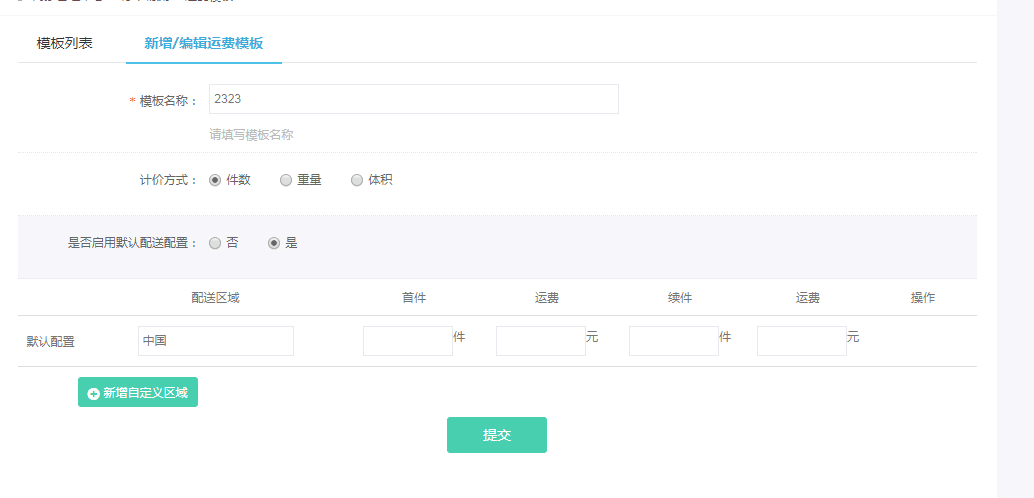Enable default delivery config with 是
This screenshot has width=1034, height=498.
point(274,243)
